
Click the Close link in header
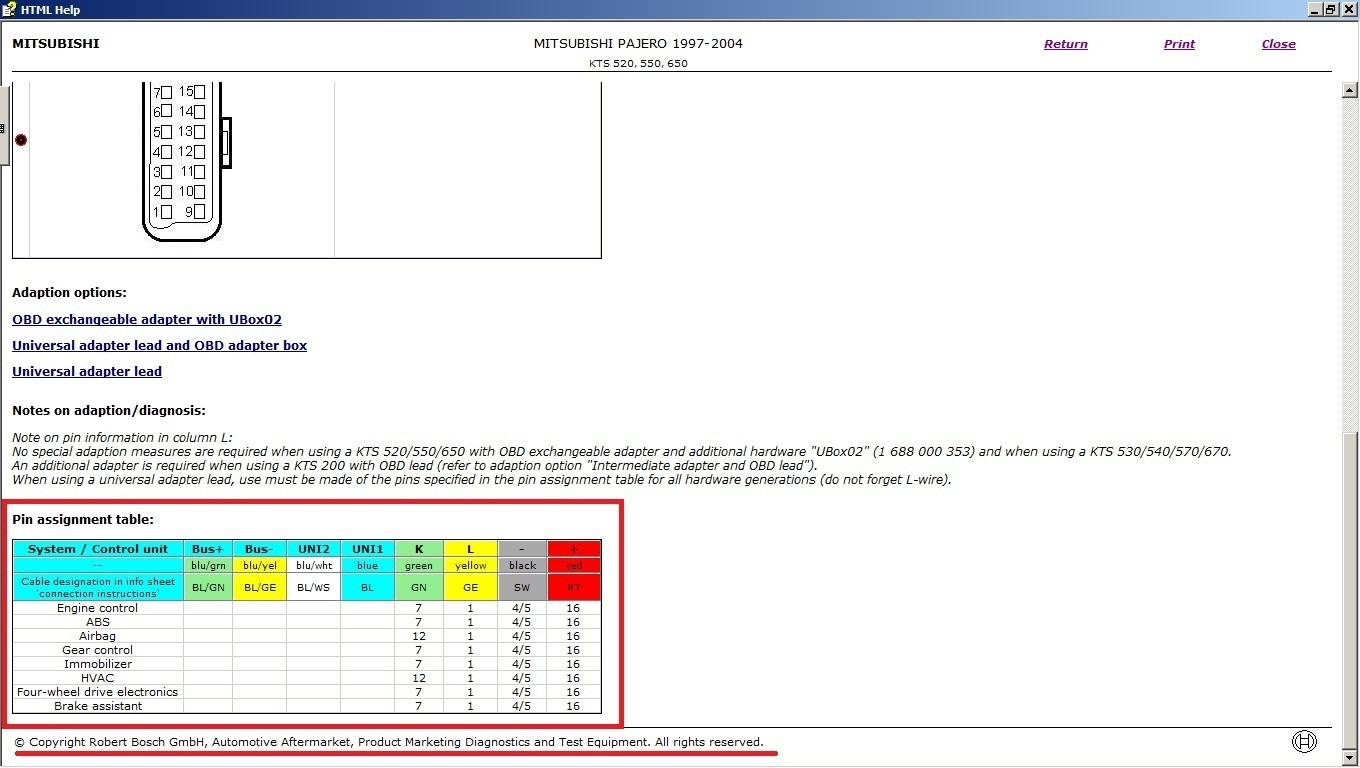point(1278,44)
